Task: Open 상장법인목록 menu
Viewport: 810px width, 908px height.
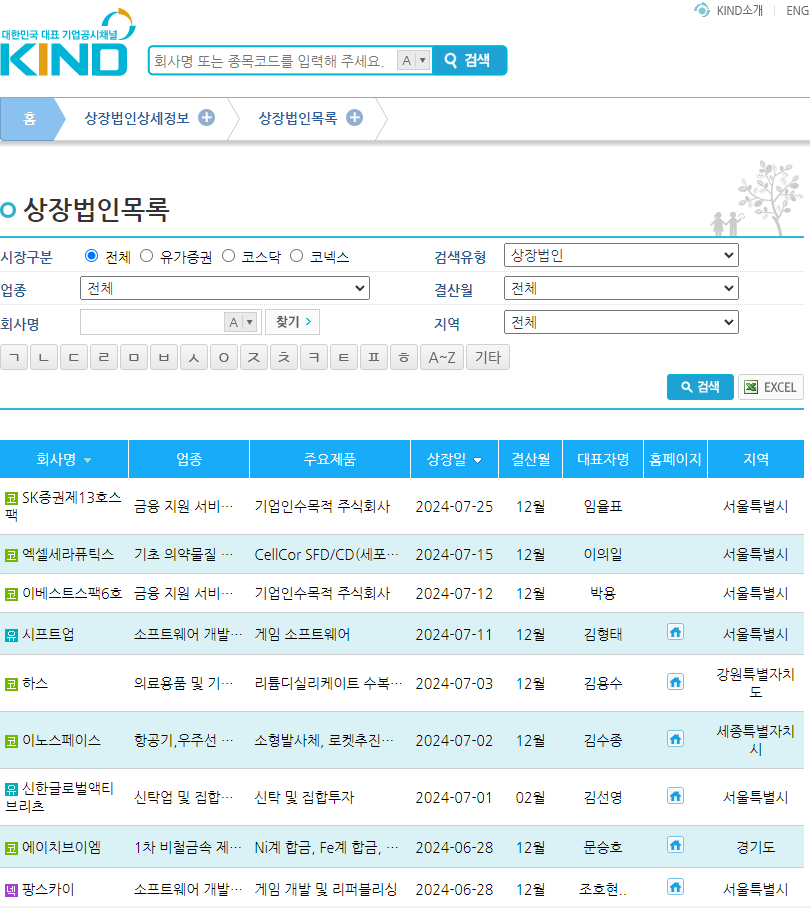Action: pos(298,118)
